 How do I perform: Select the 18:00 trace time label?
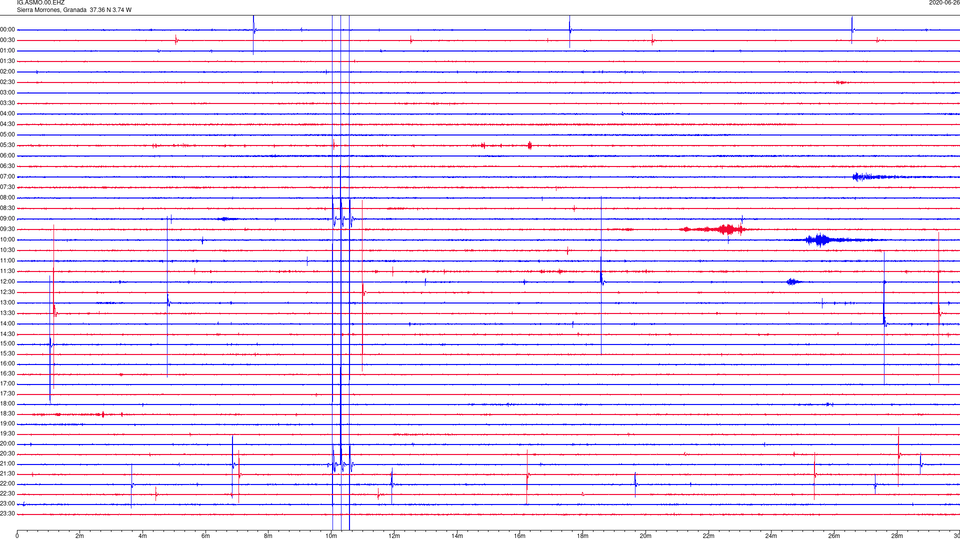click(8, 403)
